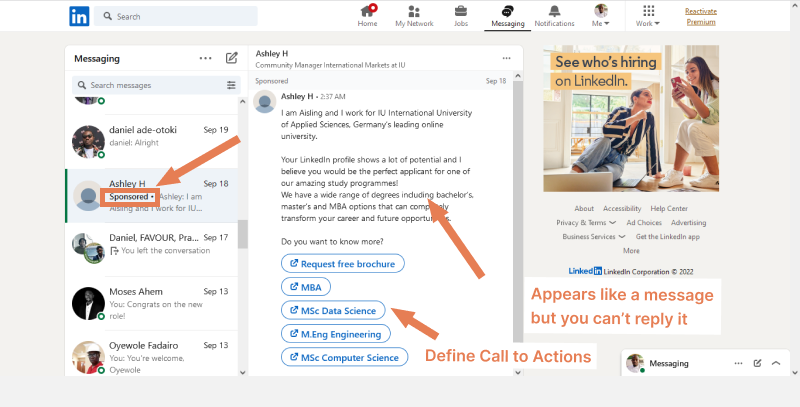Open daniel ade-otoki conversation
This screenshot has width=800, height=407.
tap(152, 142)
